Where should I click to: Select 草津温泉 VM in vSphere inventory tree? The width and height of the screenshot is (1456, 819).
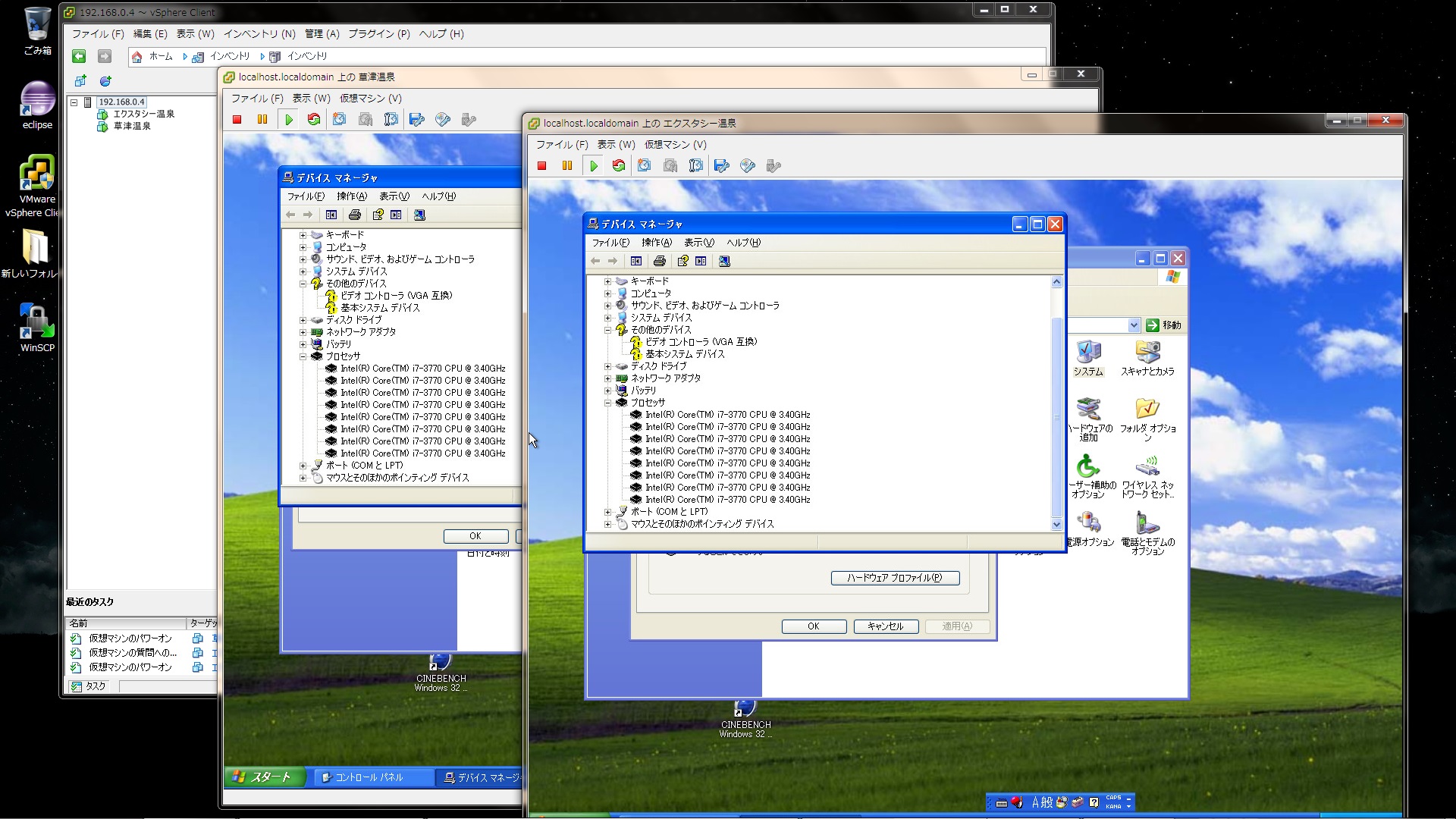coord(132,126)
